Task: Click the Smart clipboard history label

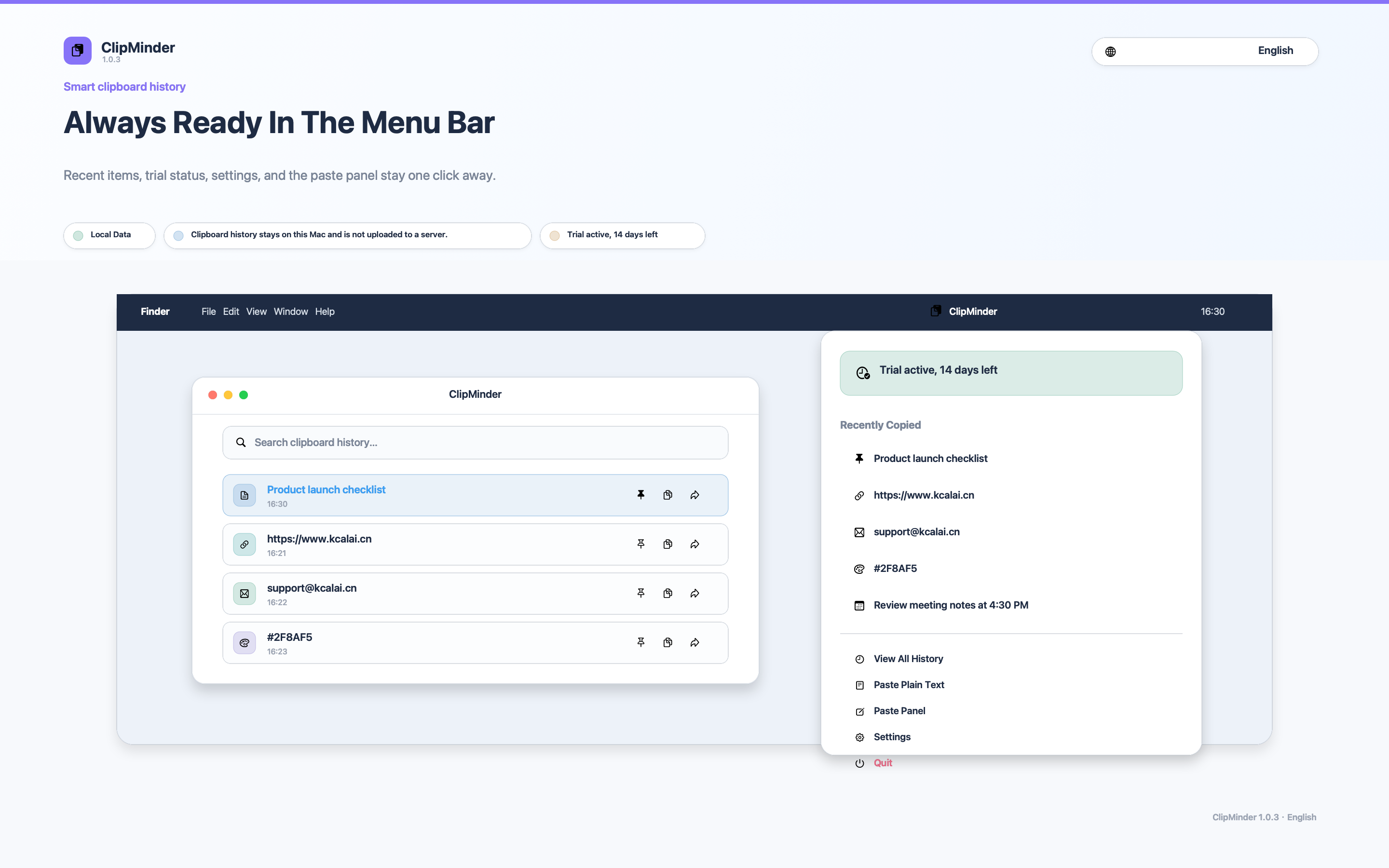Action: tap(124, 87)
